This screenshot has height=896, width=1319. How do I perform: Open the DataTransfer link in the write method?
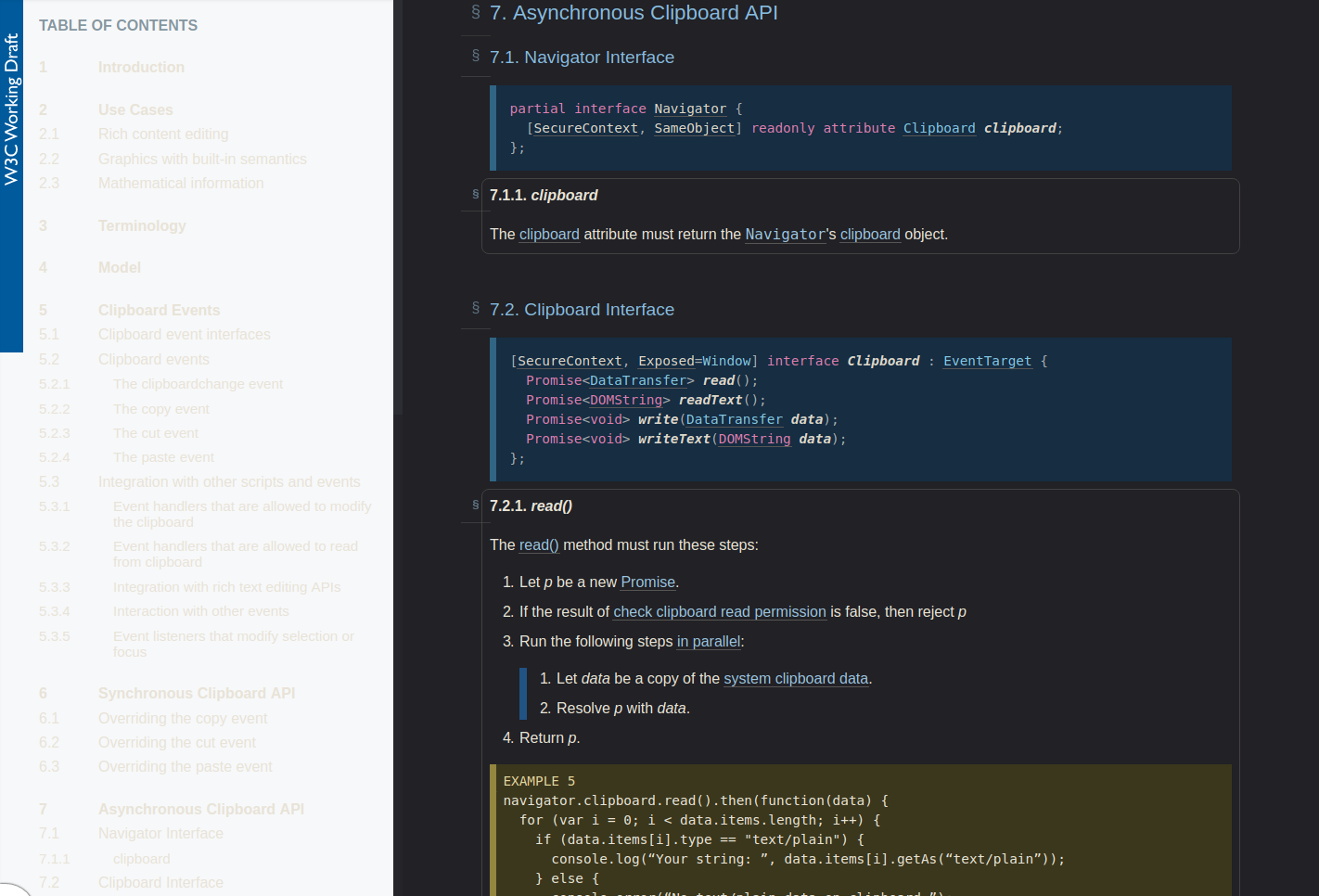coord(734,419)
